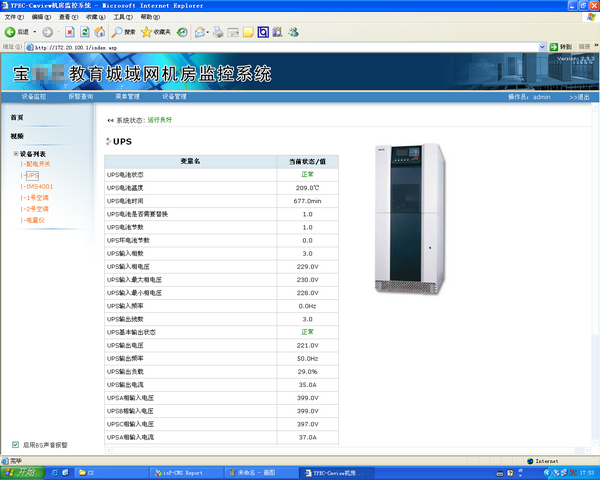Click the grey Forward arrow button
Image resolution: width=600 pixels, height=480 pixels.
tap(47, 32)
